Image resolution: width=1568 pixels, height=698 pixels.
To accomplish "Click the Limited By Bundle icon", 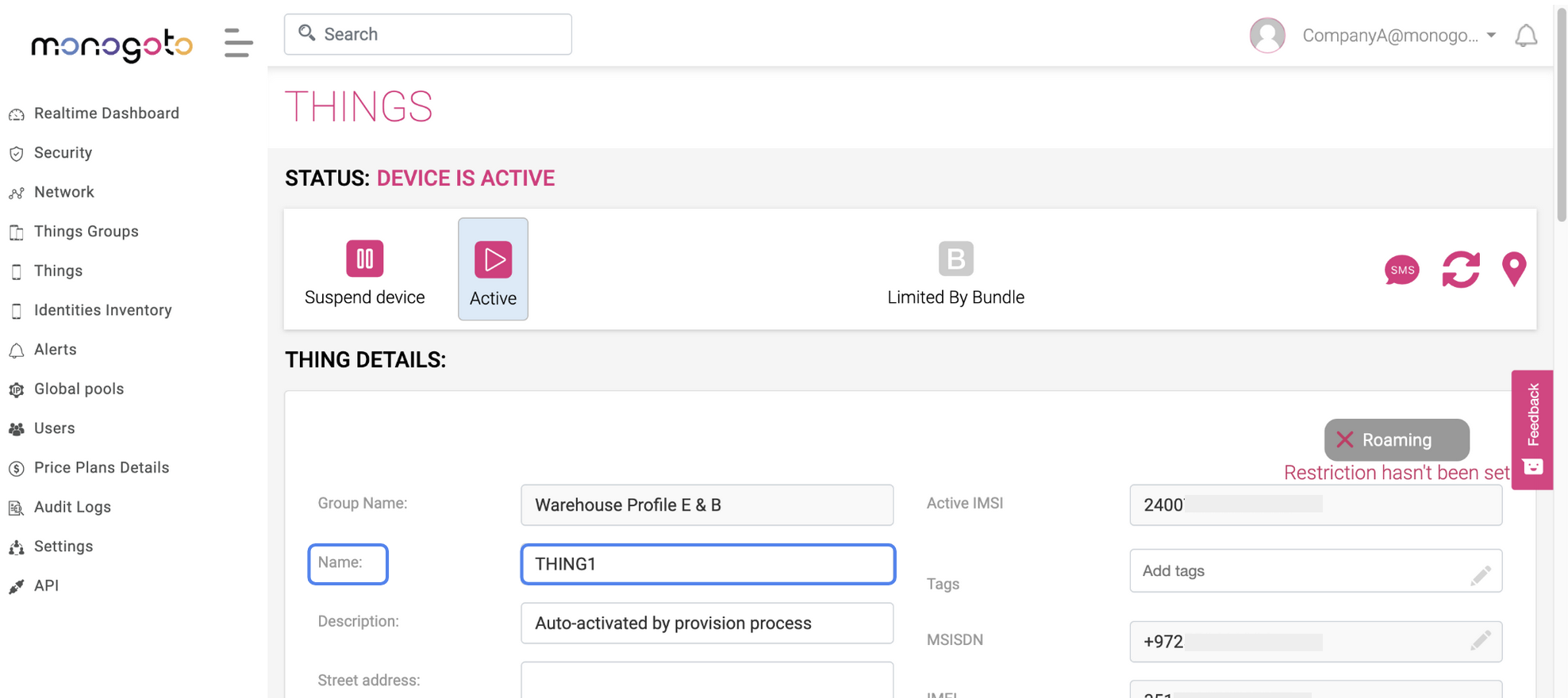I will [x=955, y=259].
